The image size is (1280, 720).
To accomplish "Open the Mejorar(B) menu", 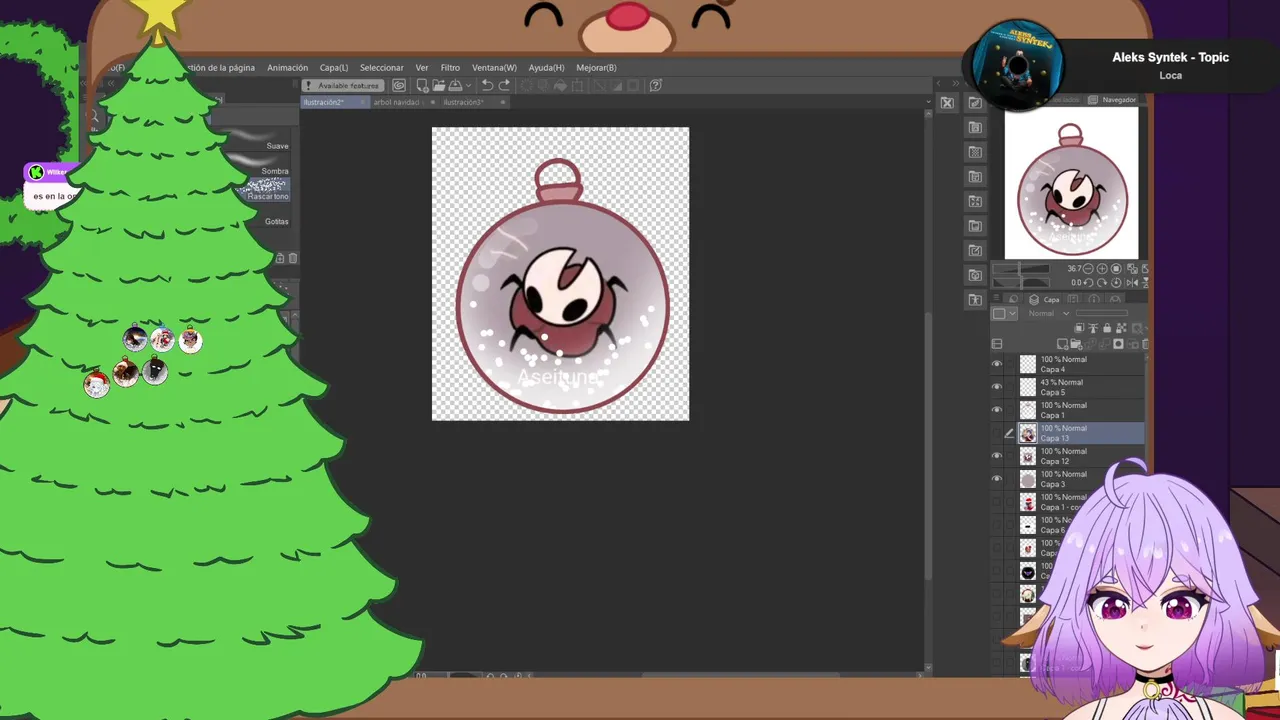I will (596, 68).
